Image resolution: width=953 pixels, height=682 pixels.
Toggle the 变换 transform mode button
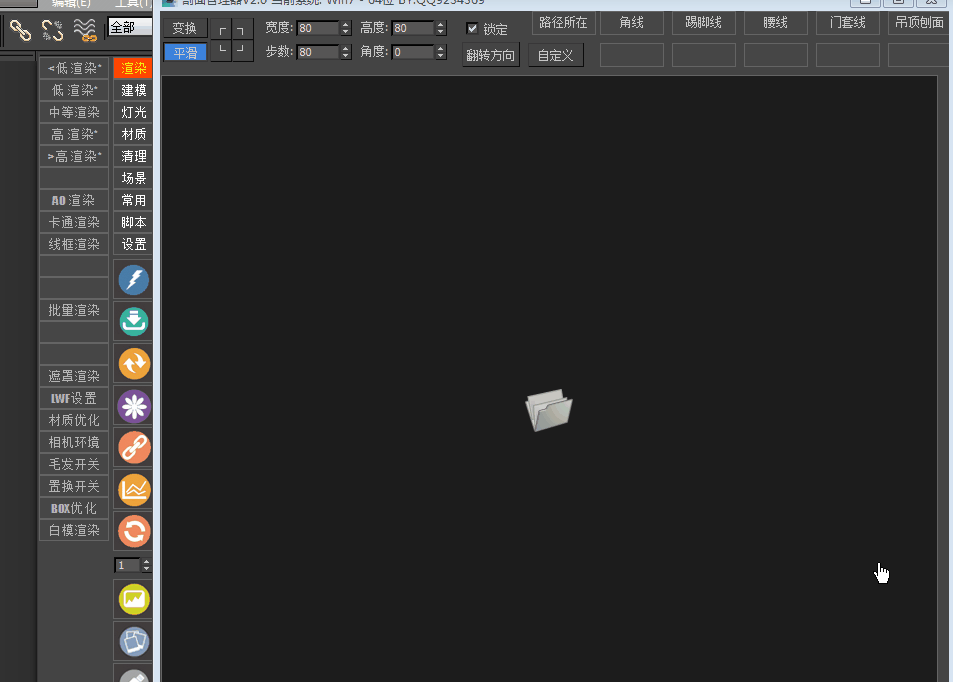tap(185, 28)
